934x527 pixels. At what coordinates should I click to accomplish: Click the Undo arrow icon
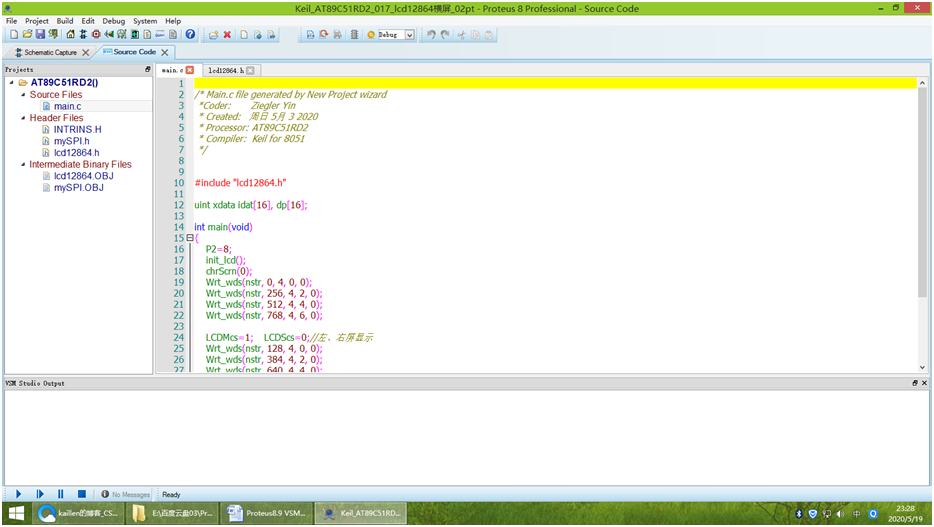tap(431, 35)
